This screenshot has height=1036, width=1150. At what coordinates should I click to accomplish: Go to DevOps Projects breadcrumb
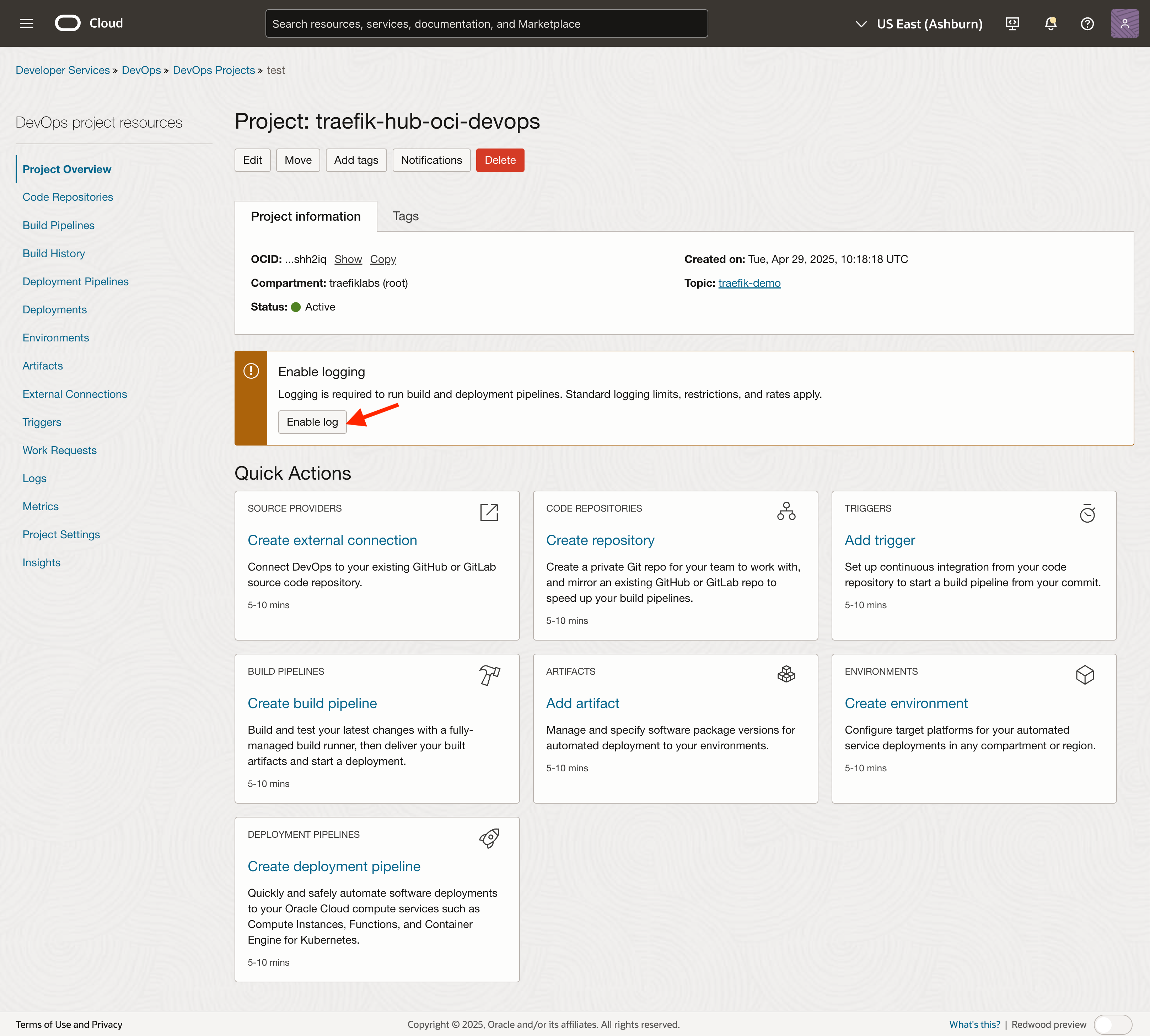pos(214,70)
